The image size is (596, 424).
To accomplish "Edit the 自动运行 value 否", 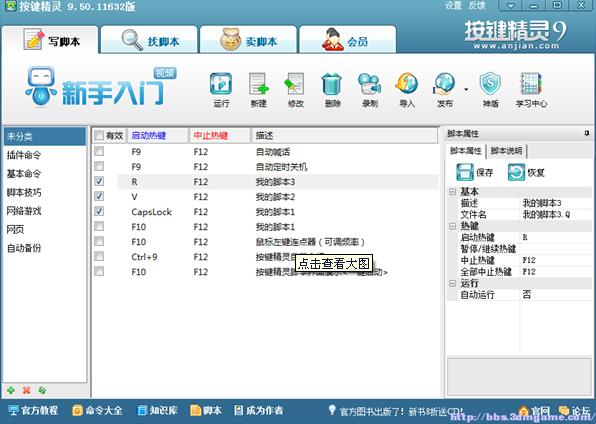I will click(x=555, y=295).
